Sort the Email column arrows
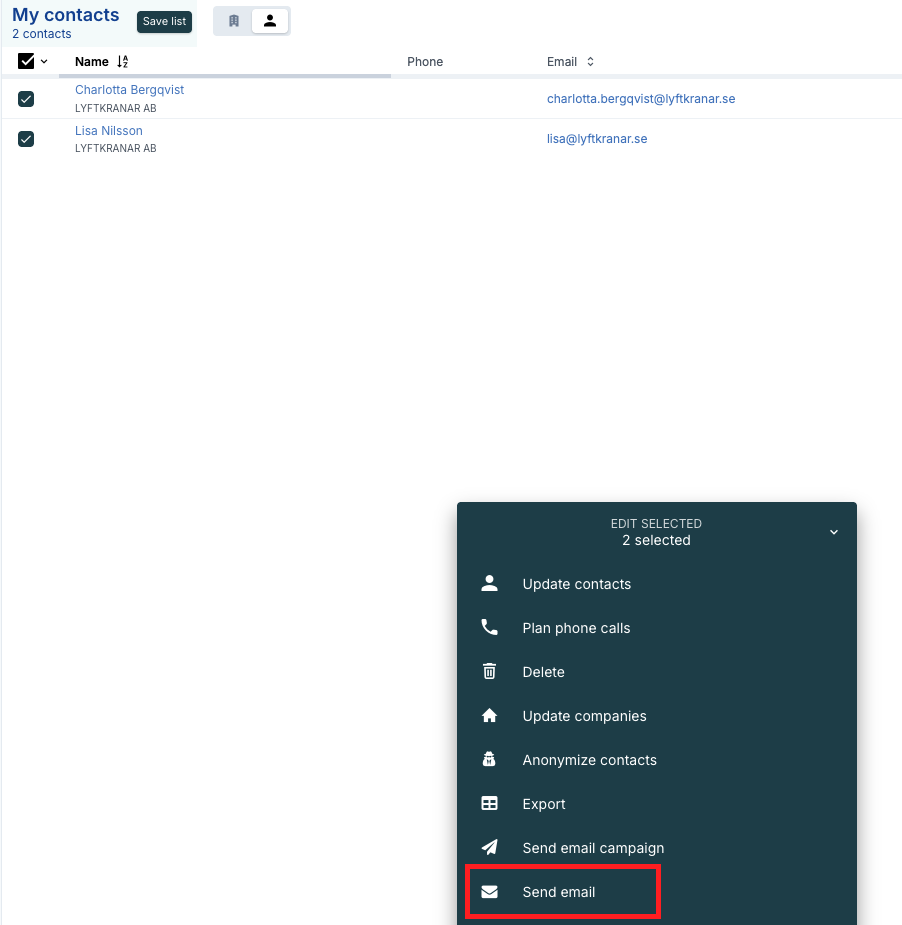This screenshot has width=902, height=925. 590,61
